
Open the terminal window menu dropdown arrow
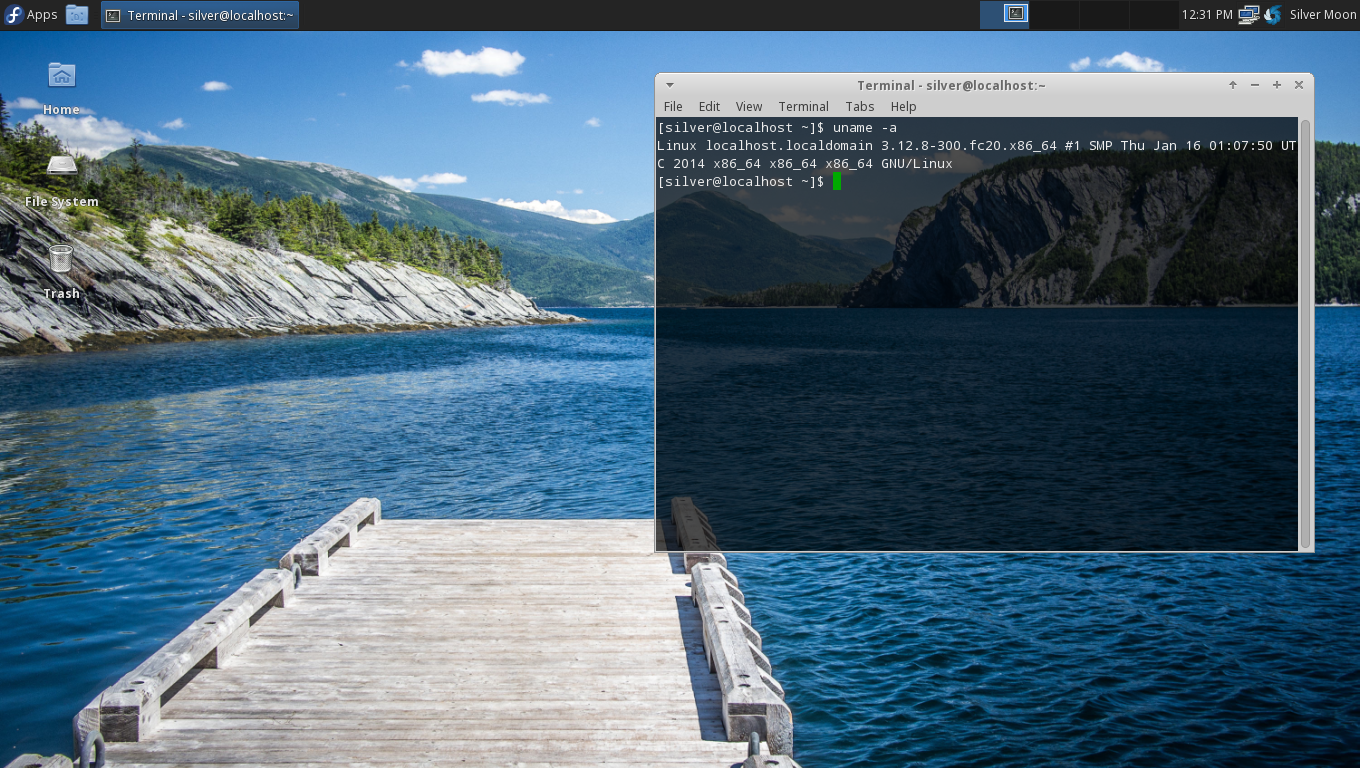pos(669,85)
